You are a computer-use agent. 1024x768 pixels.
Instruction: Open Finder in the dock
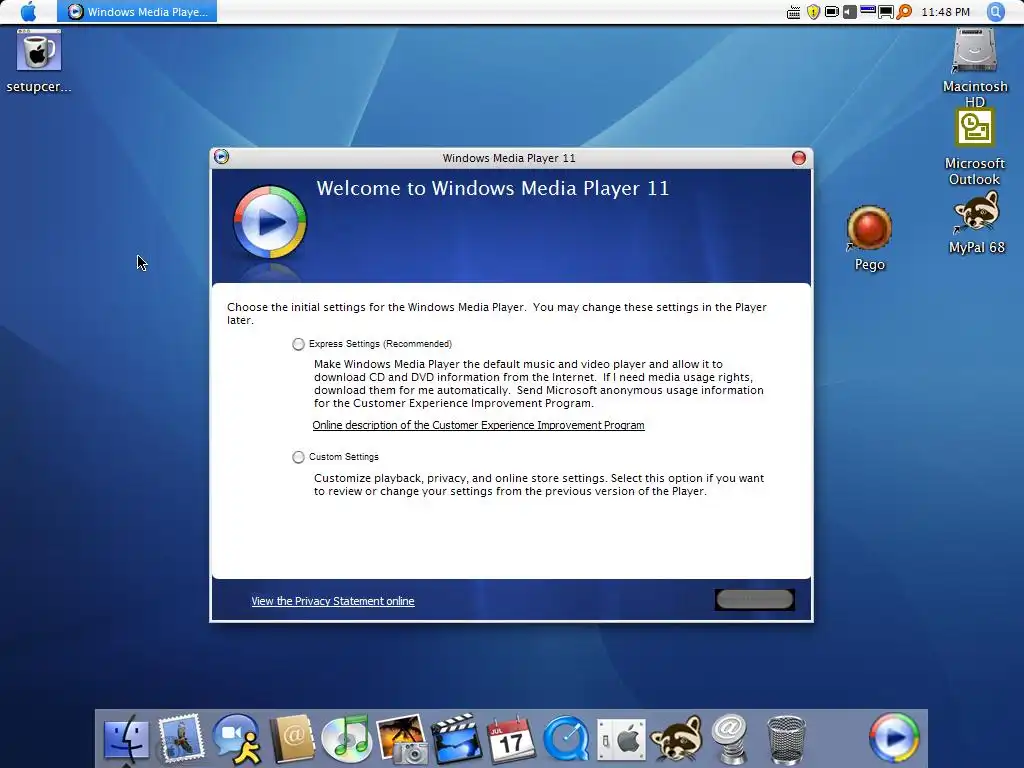point(126,739)
